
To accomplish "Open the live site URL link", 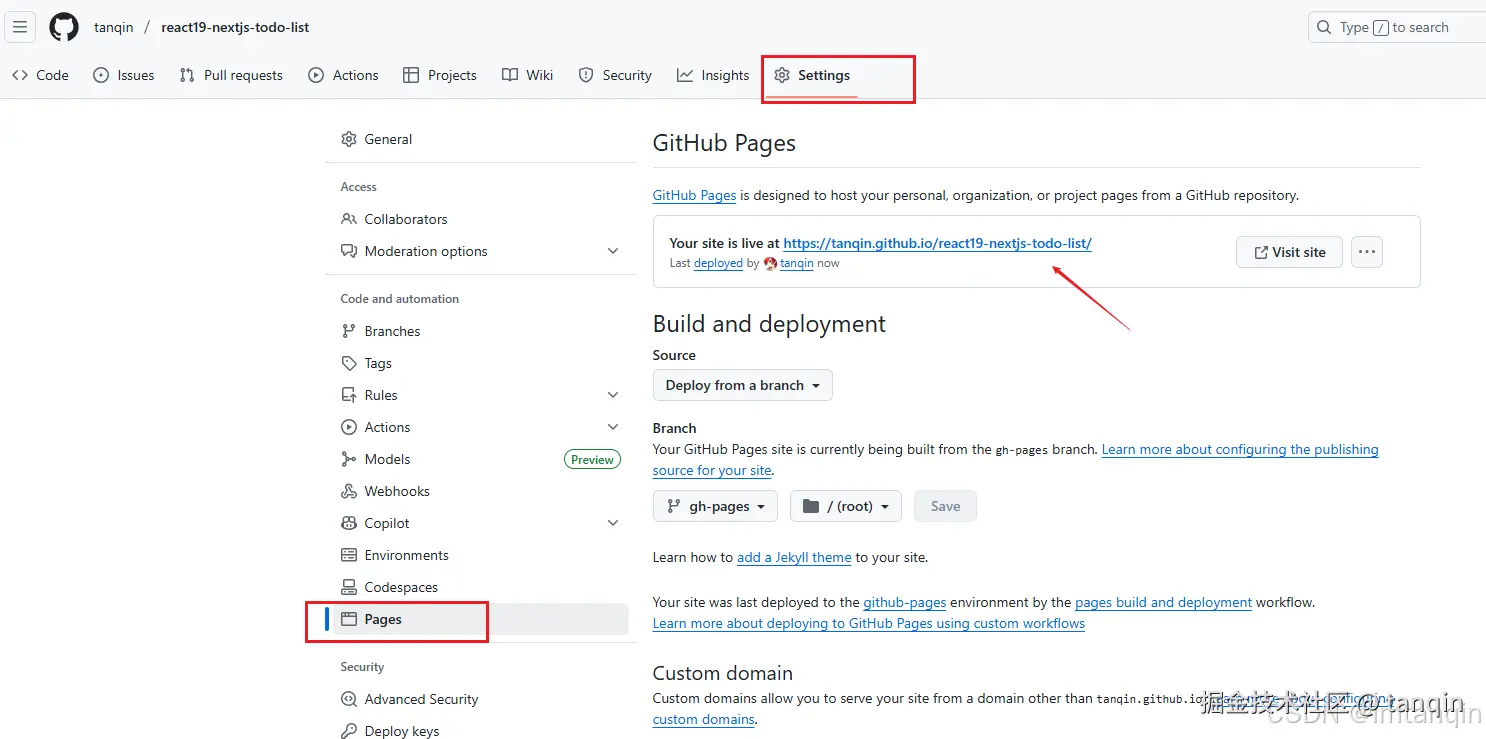I will 937,243.
